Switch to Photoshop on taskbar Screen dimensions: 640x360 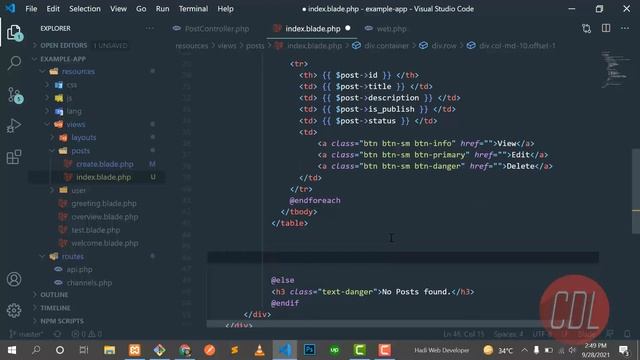pyautogui.click(x=309, y=350)
